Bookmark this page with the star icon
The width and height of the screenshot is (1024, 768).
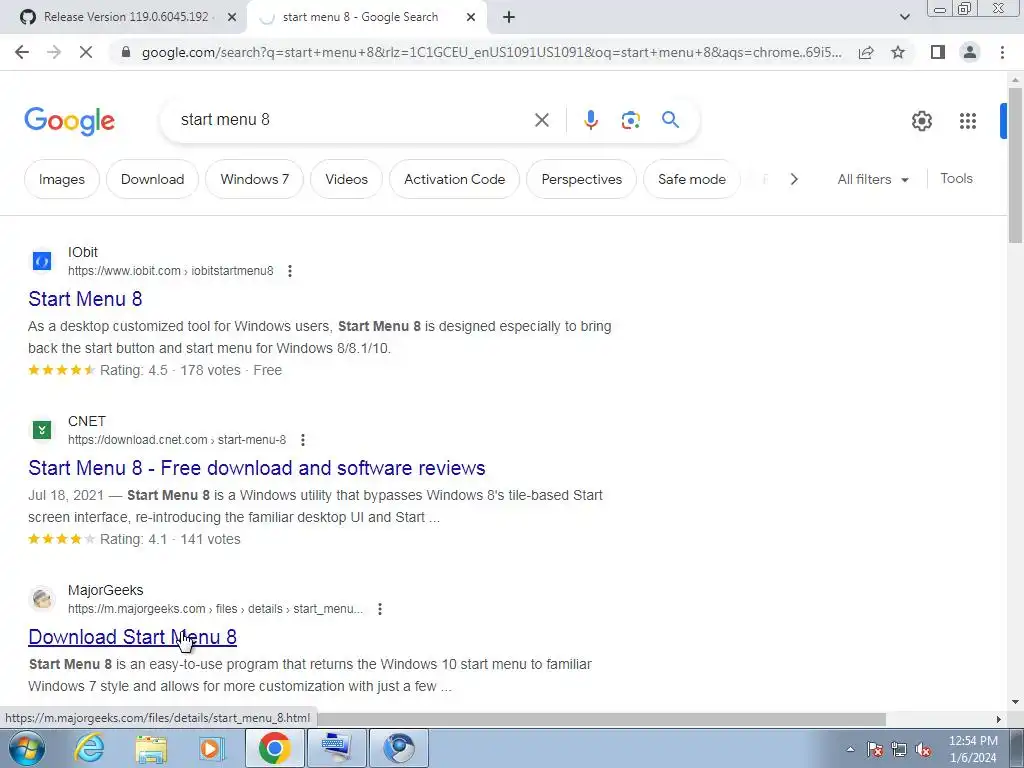(898, 52)
